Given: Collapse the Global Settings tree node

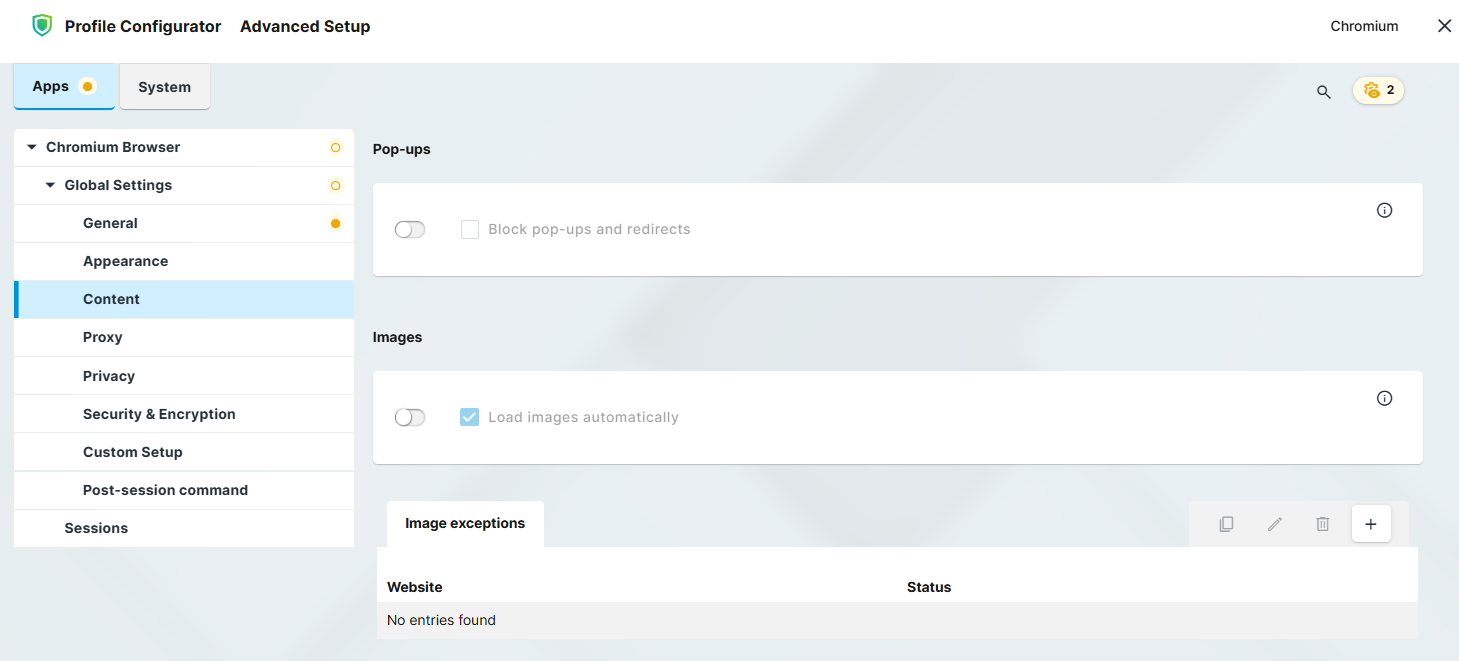Looking at the screenshot, I should point(50,185).
